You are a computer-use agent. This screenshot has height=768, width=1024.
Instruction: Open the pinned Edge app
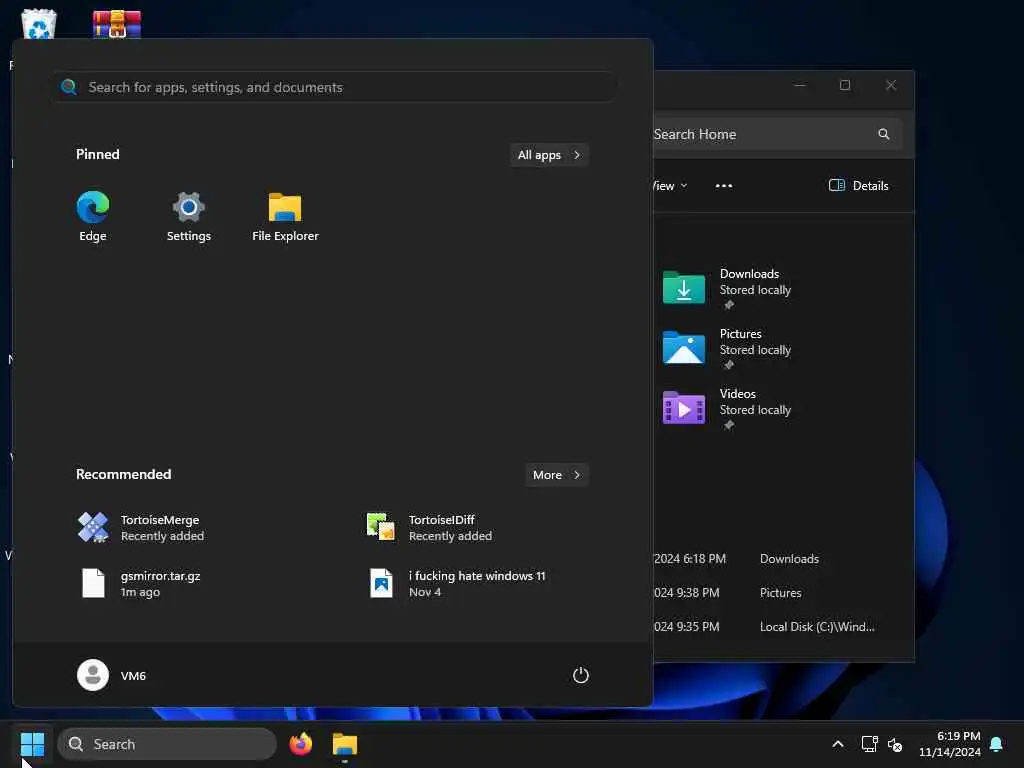pyautogui.click(x=93, y=216)
